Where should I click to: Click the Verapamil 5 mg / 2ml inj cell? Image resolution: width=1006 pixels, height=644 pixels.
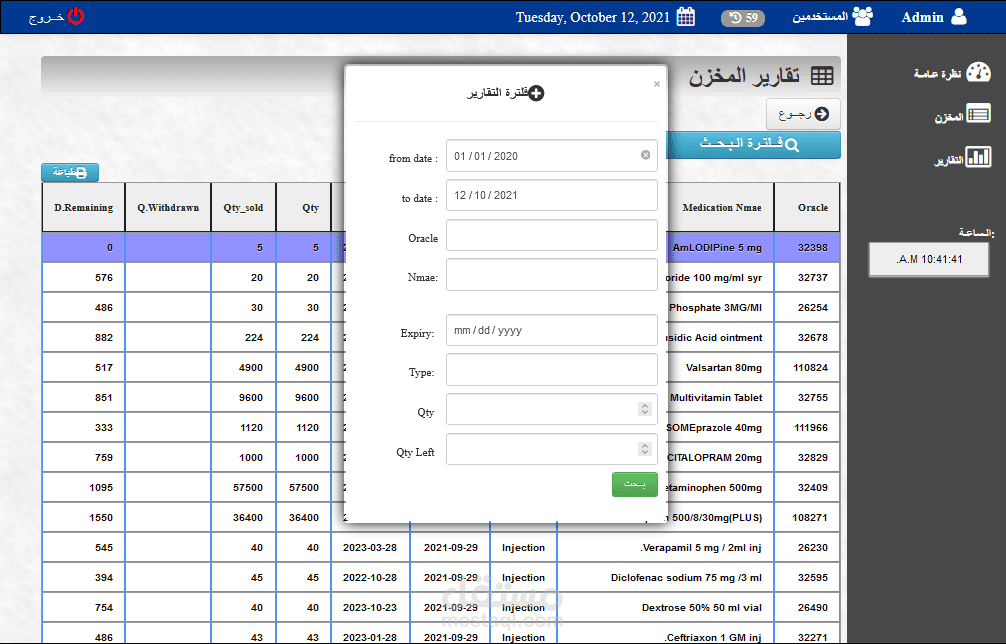coord(665,548)
